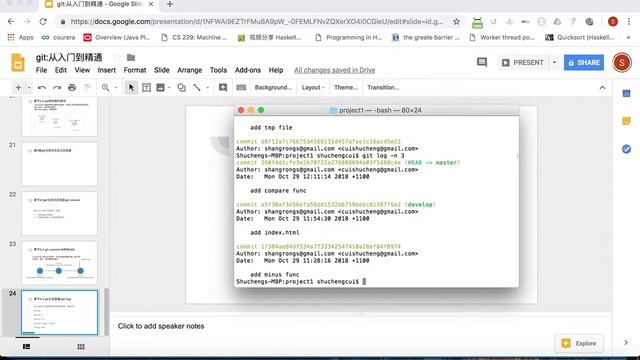Screen dimensions: 640x360
Task: Click the browser address bar URL
Action: [256, 22]
